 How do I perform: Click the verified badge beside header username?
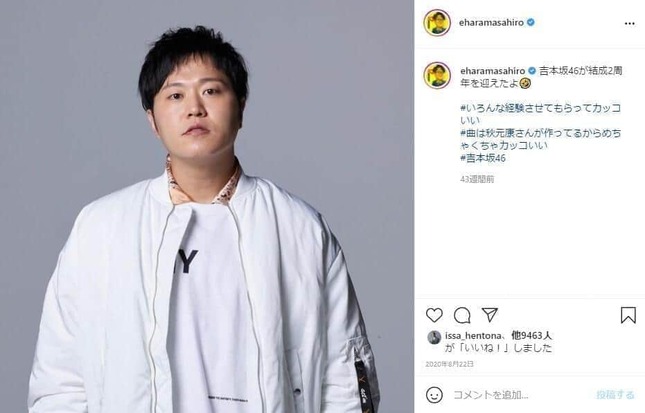[531, 22]
